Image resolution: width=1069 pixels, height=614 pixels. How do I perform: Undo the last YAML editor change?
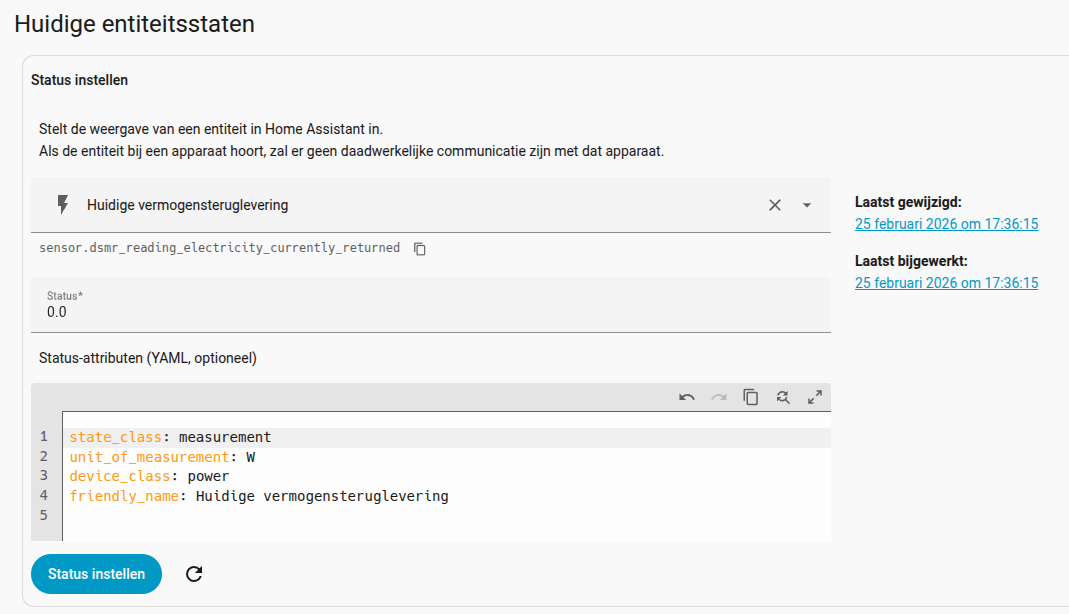pos(687,397)
